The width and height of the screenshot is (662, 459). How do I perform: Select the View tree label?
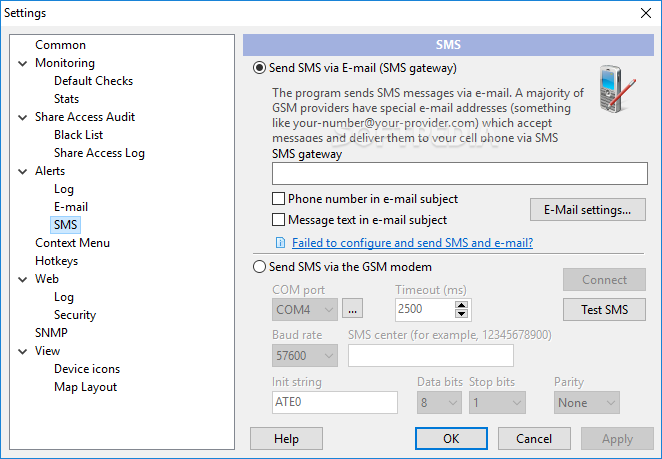click(x=47, y=351)
